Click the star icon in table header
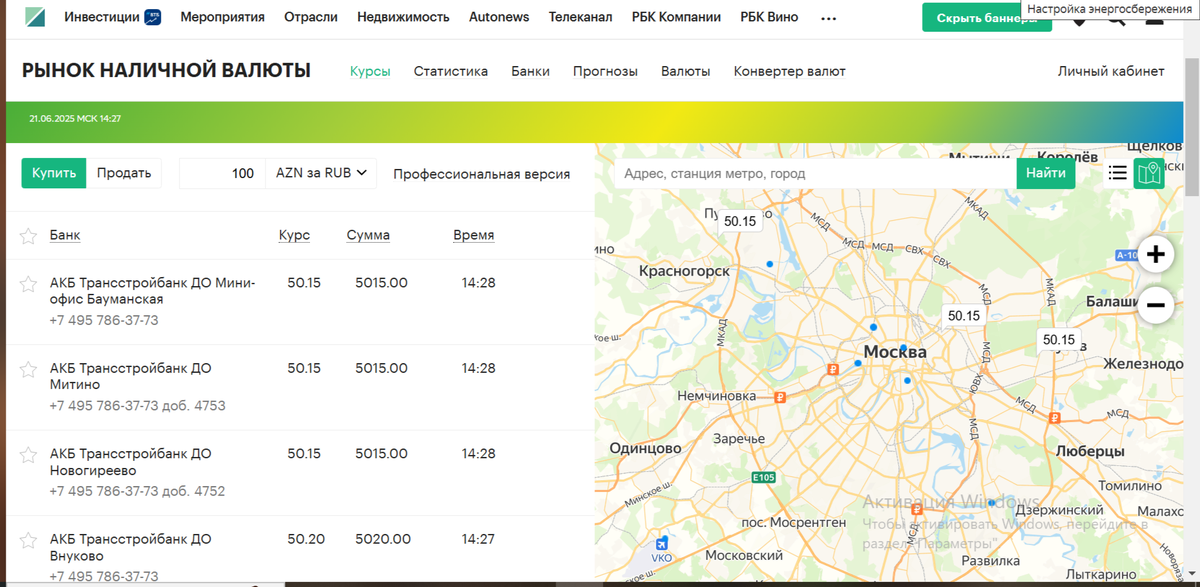This screenshot has width=1200, height=587. click(x=28, y=236)
